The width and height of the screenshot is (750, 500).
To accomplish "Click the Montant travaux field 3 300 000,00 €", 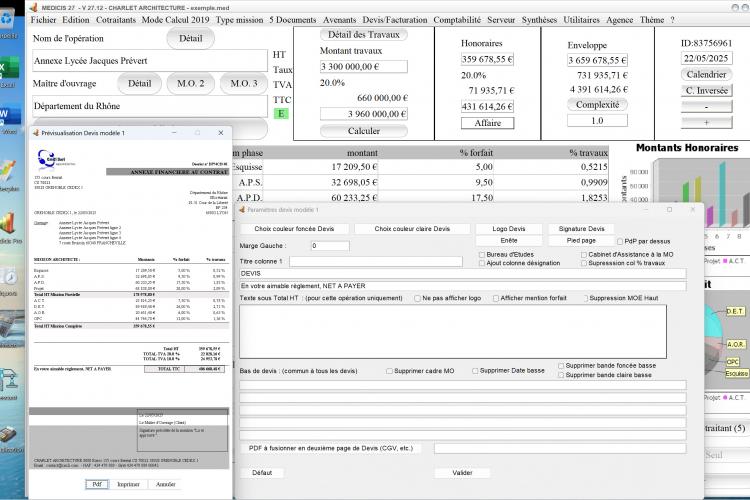I will coord(364,67).
